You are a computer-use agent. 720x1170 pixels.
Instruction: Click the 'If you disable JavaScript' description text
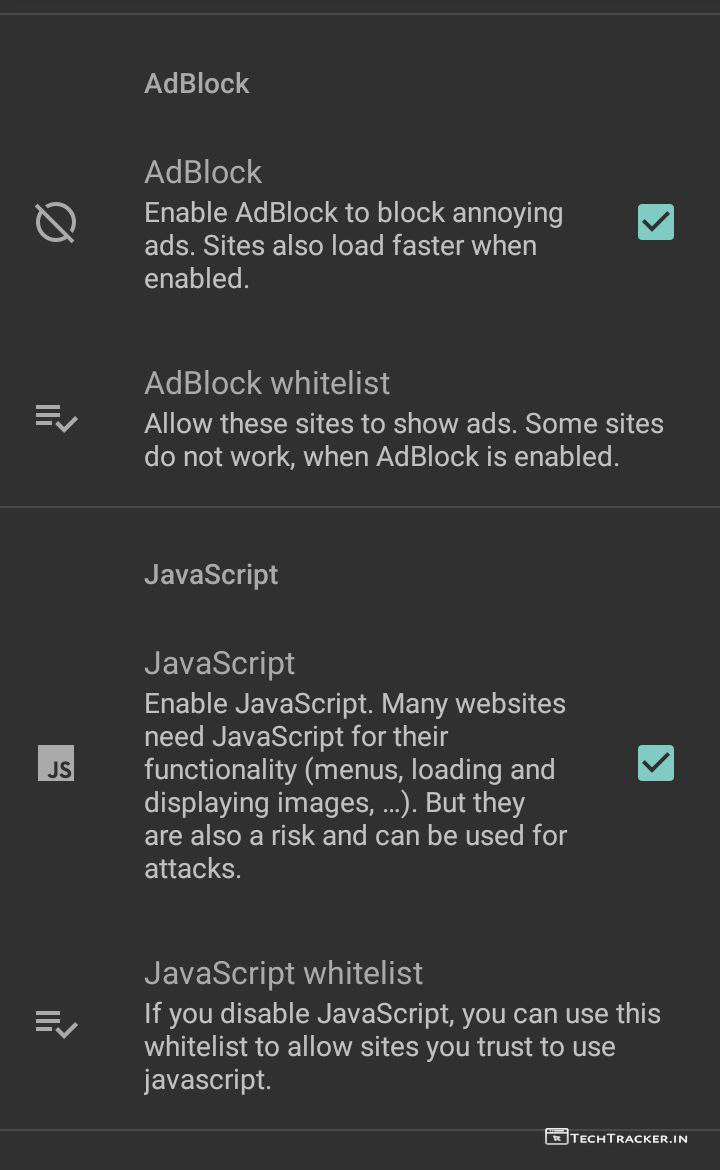click(x=402, y=1047)
